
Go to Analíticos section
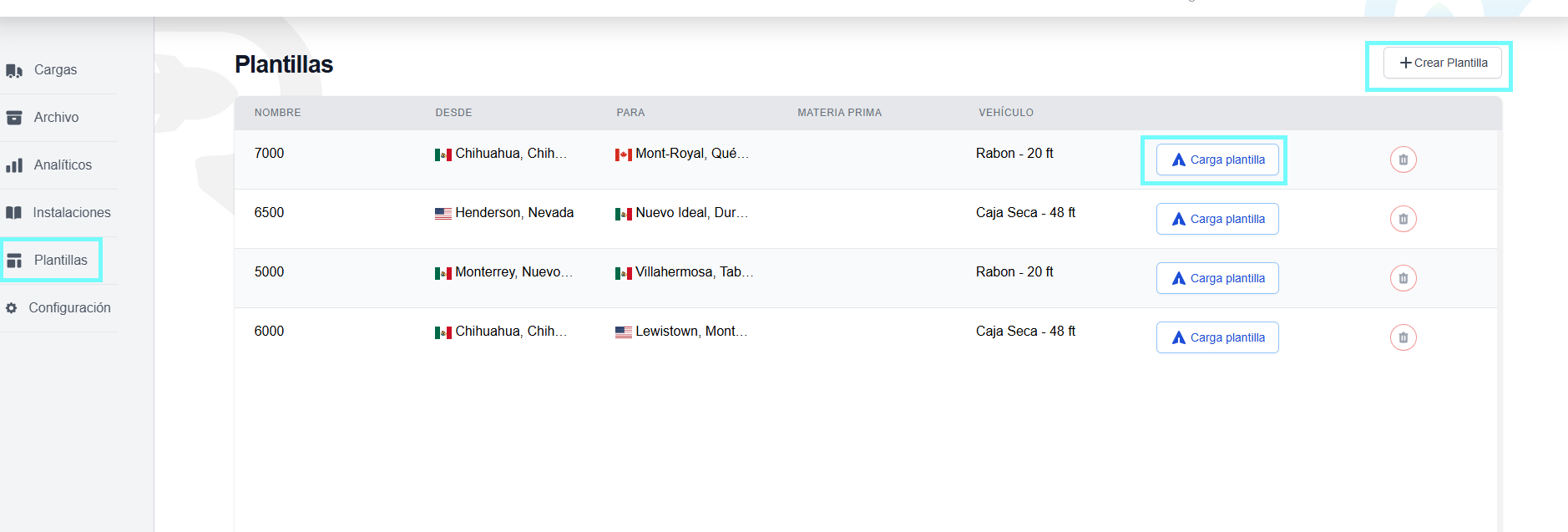62,165
